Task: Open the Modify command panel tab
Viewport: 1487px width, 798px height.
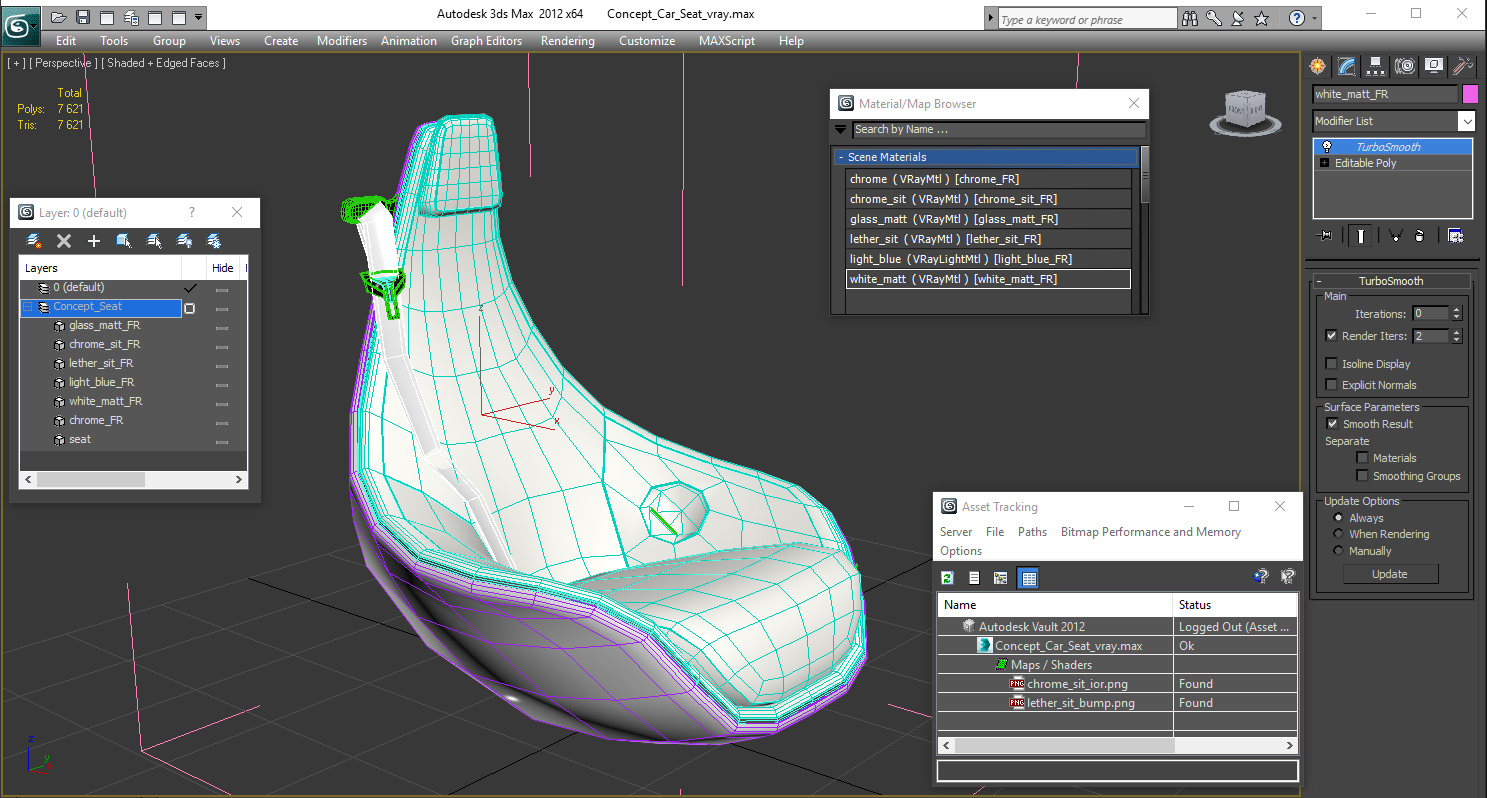Action: pos(1347,66)
